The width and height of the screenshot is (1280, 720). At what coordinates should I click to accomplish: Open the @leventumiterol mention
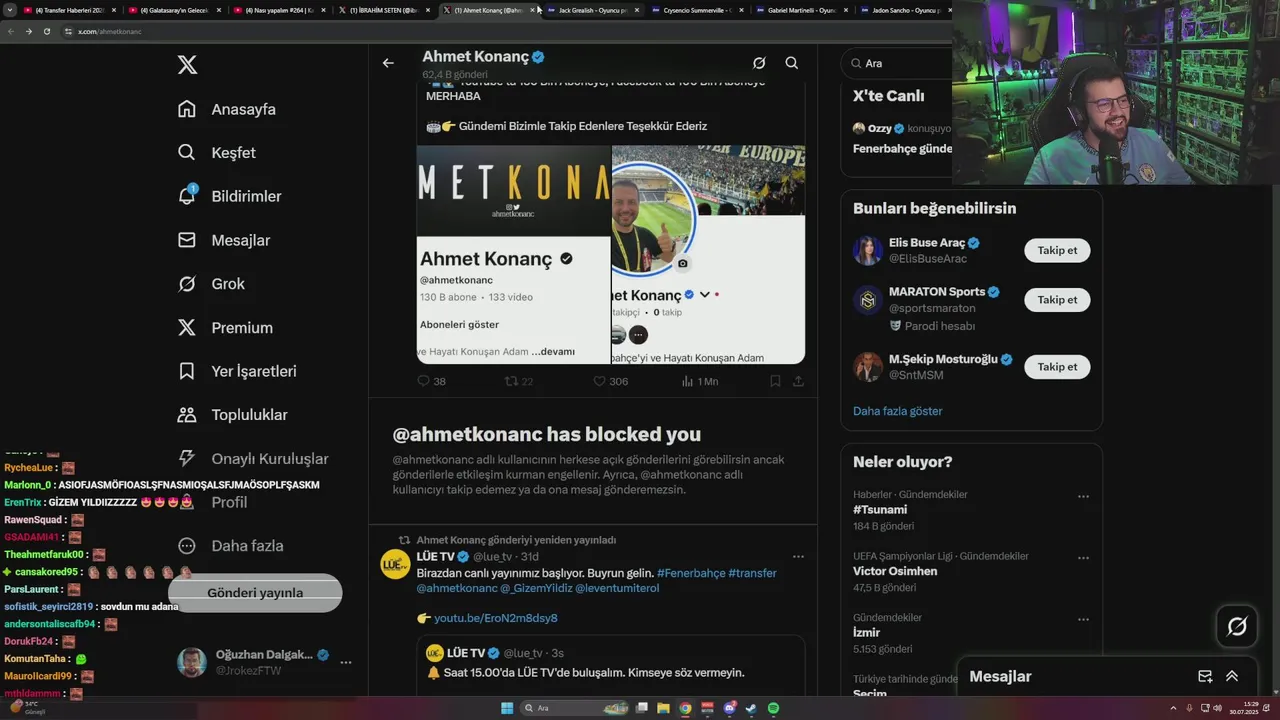[x=617, y=588]
